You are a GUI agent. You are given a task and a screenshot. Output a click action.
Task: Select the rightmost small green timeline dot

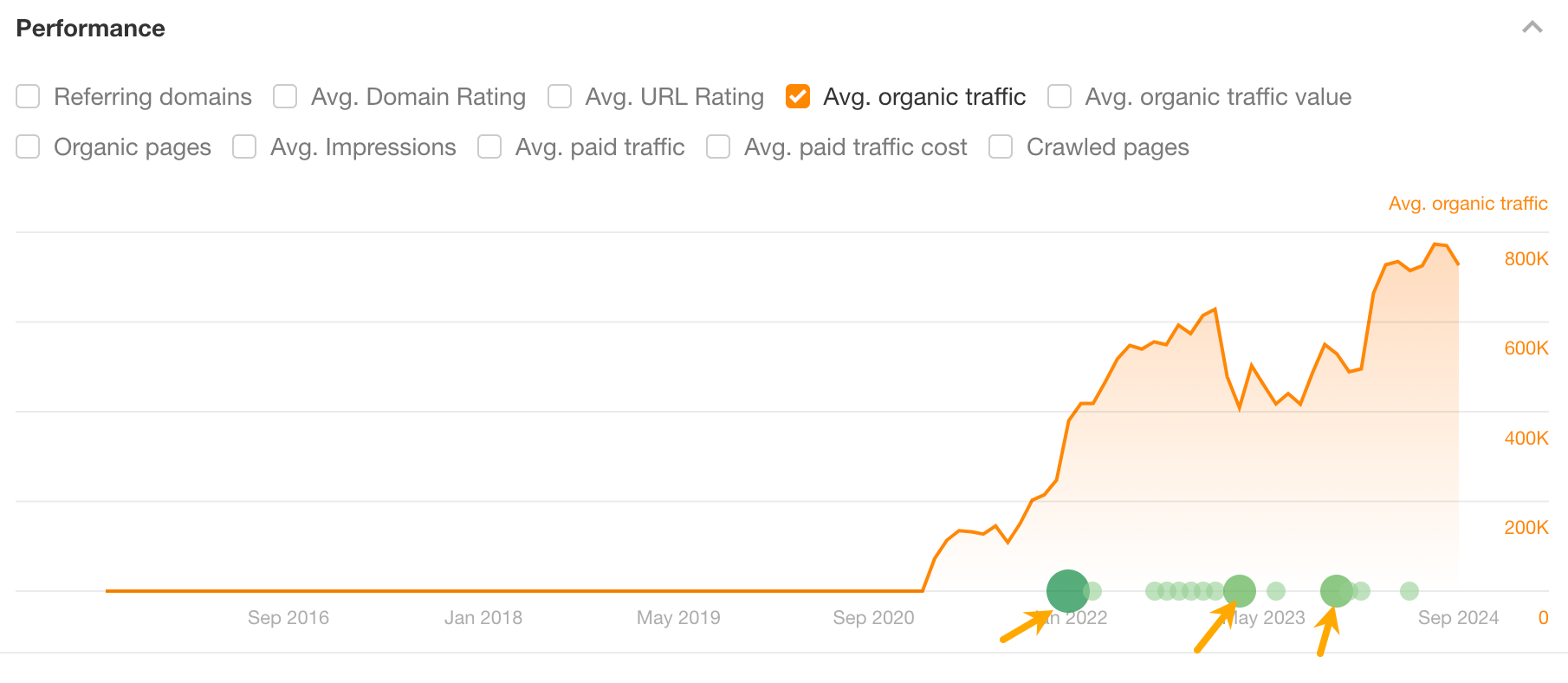click(x=1409, y=591)
